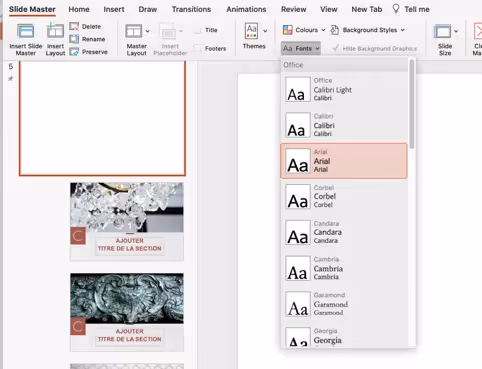
Task: Expand the Master Layout dropdown arrow
Action: tap(147, 31)
